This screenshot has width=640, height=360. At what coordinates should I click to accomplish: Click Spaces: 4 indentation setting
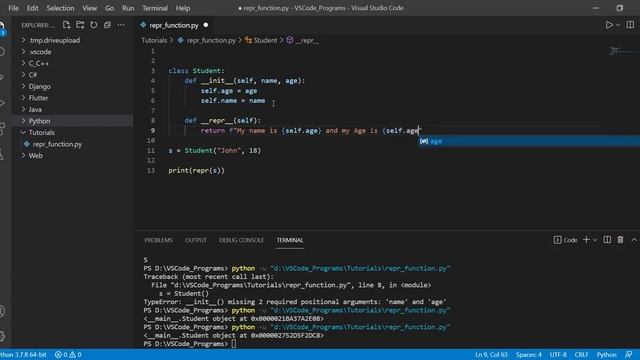(529, 355)
